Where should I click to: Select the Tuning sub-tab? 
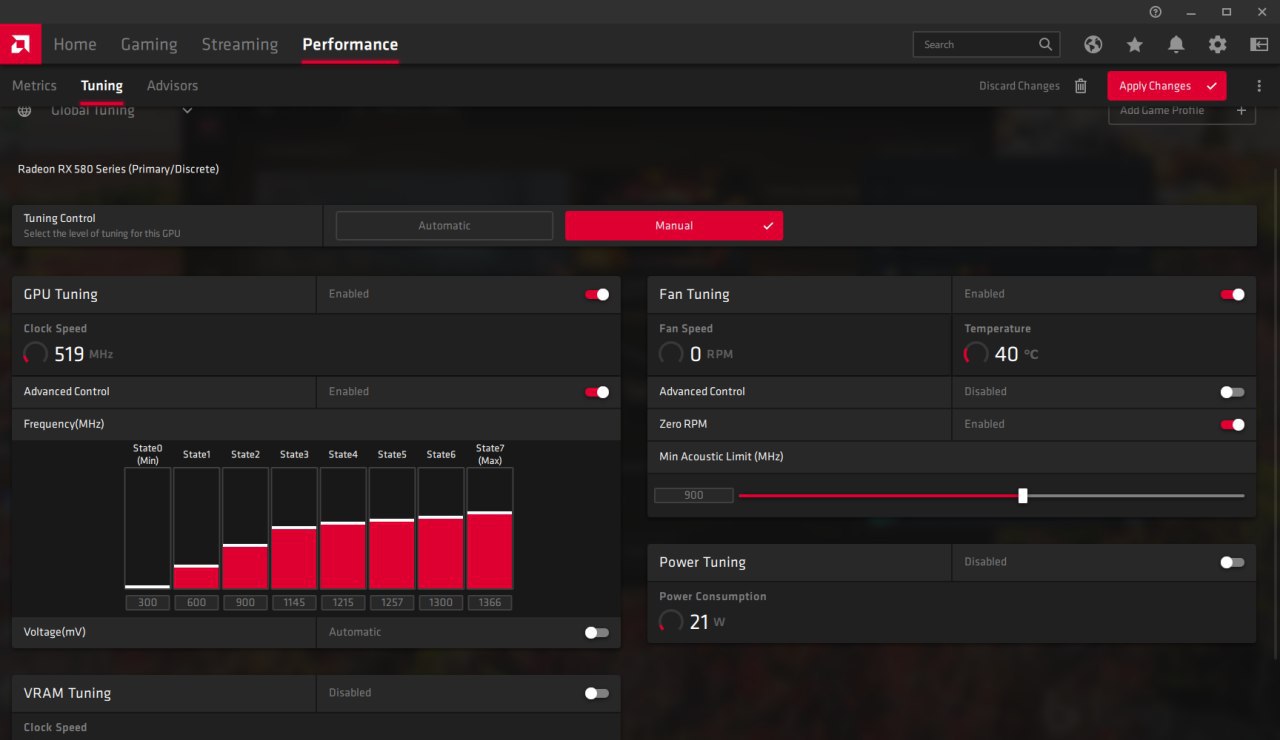(102, 86)
